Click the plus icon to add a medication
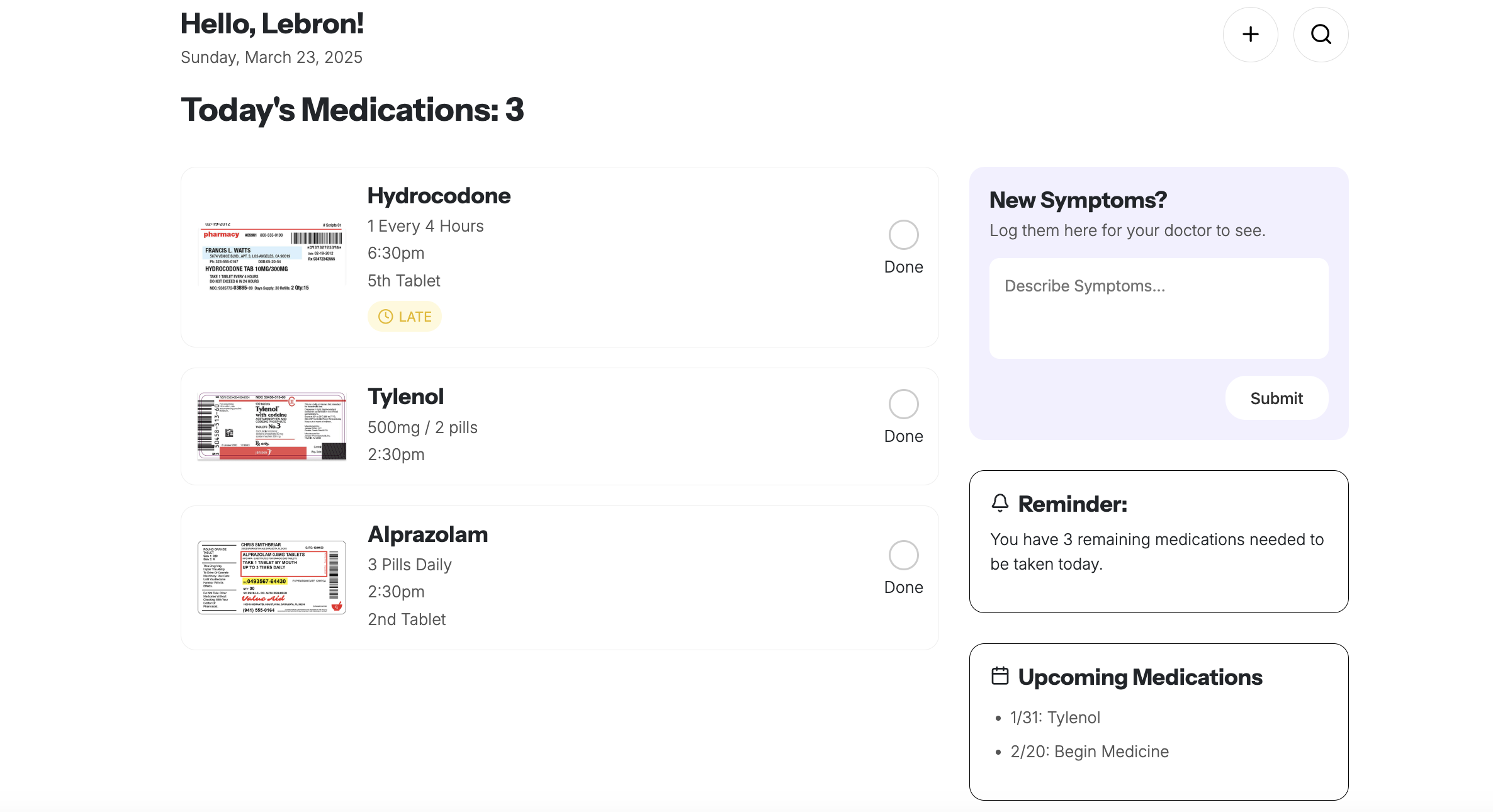 (1250, 35)
